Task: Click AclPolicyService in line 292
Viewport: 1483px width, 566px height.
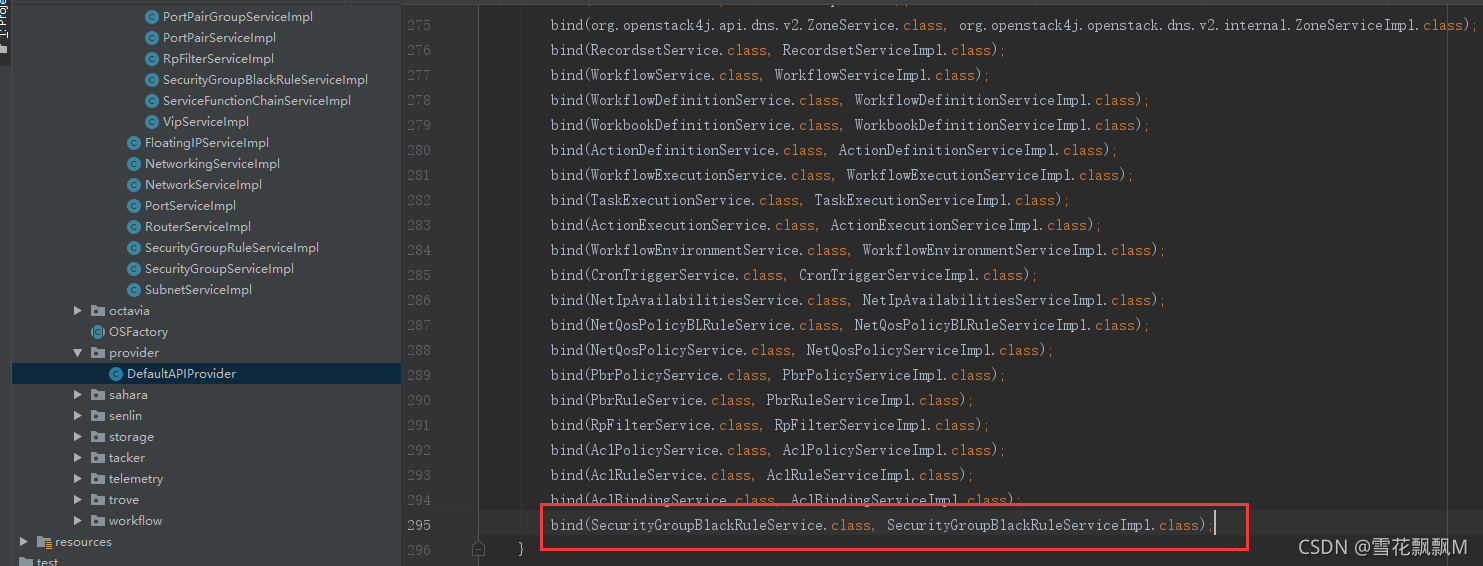Action: click(654, 450)
